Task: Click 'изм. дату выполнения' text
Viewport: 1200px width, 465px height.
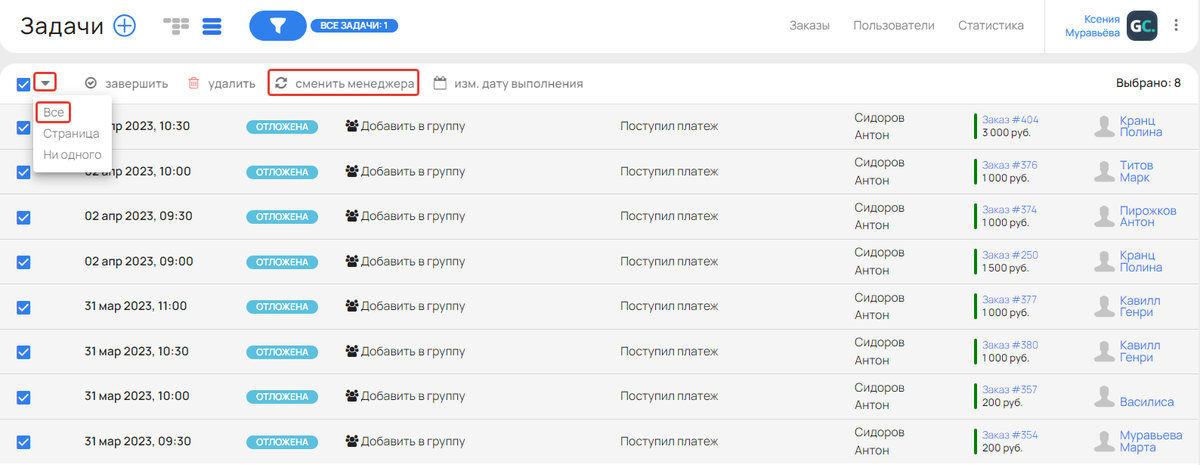Action: click(518, 84)
